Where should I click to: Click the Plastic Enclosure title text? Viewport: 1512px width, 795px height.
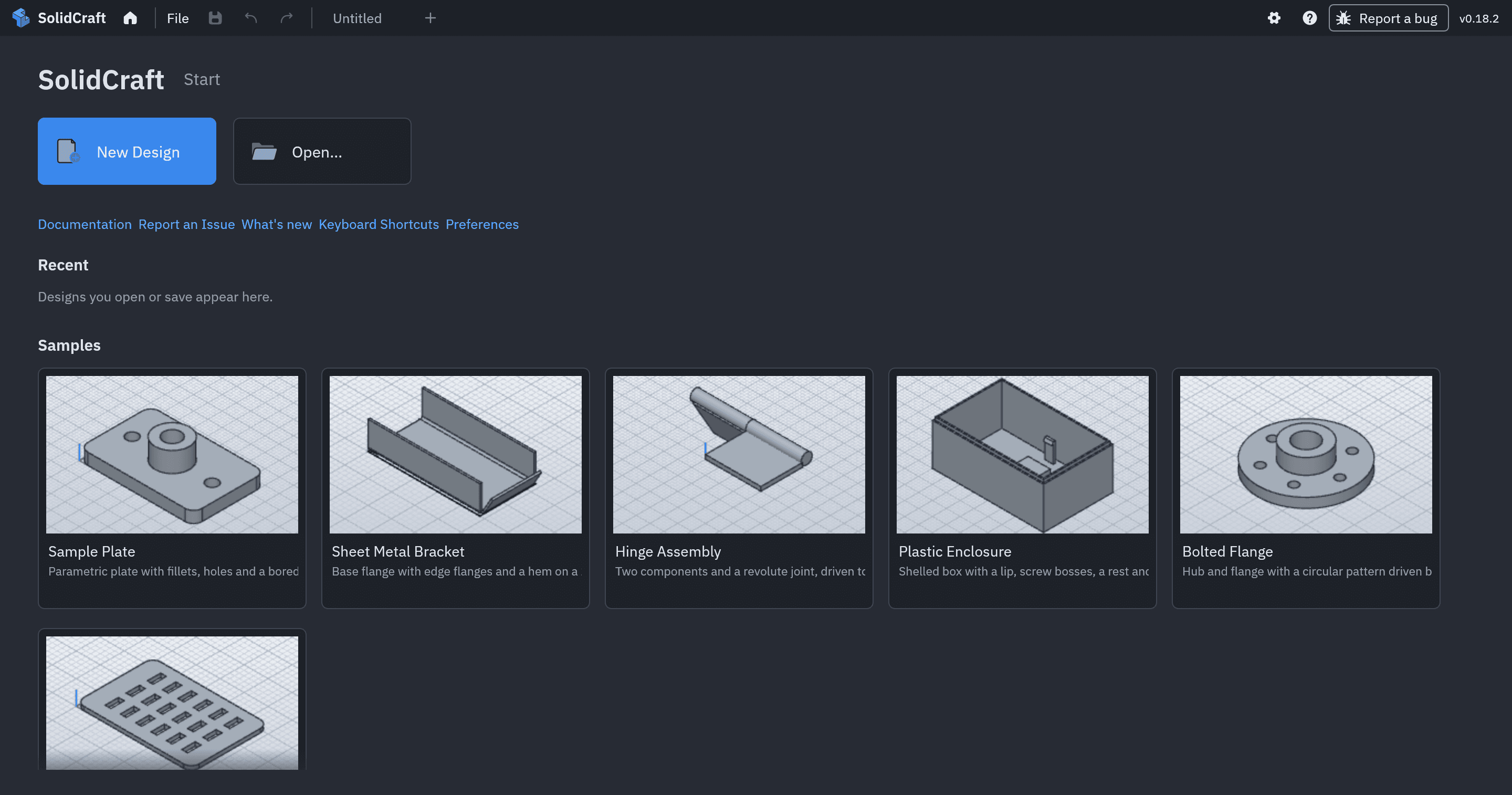(x=955, y=552)
